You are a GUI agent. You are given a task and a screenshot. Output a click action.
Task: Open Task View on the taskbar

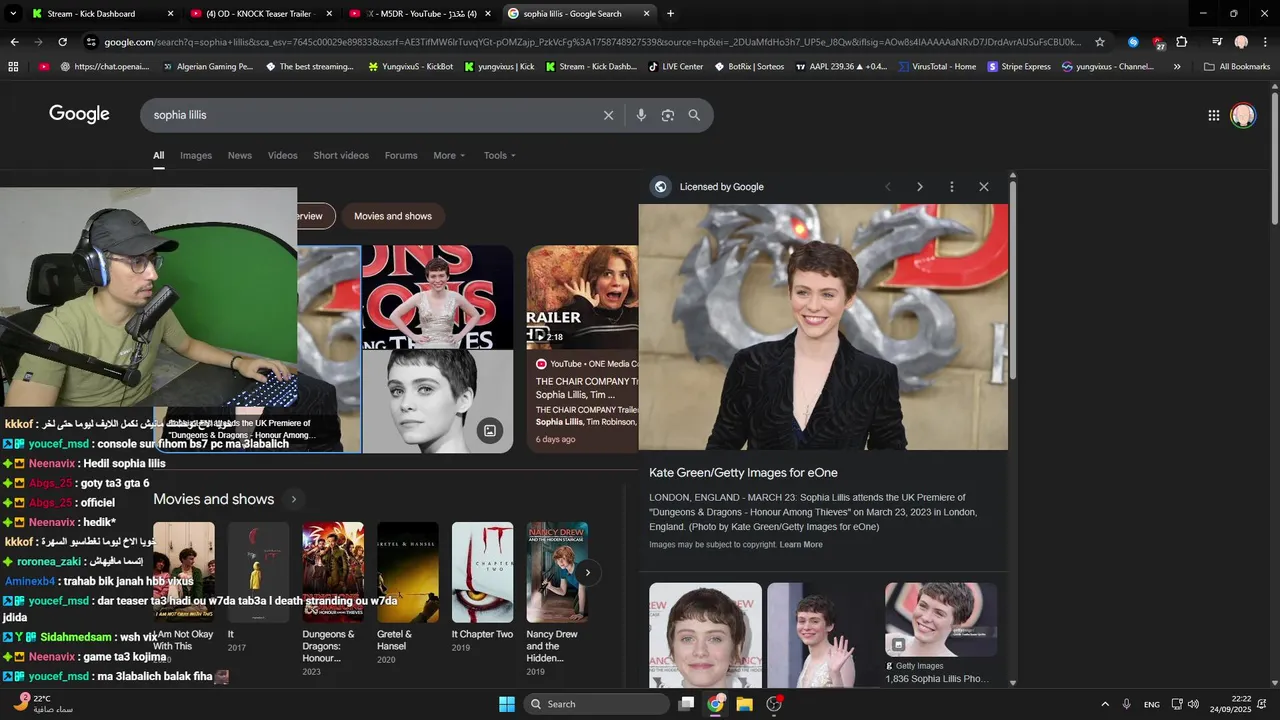[686, 704]
